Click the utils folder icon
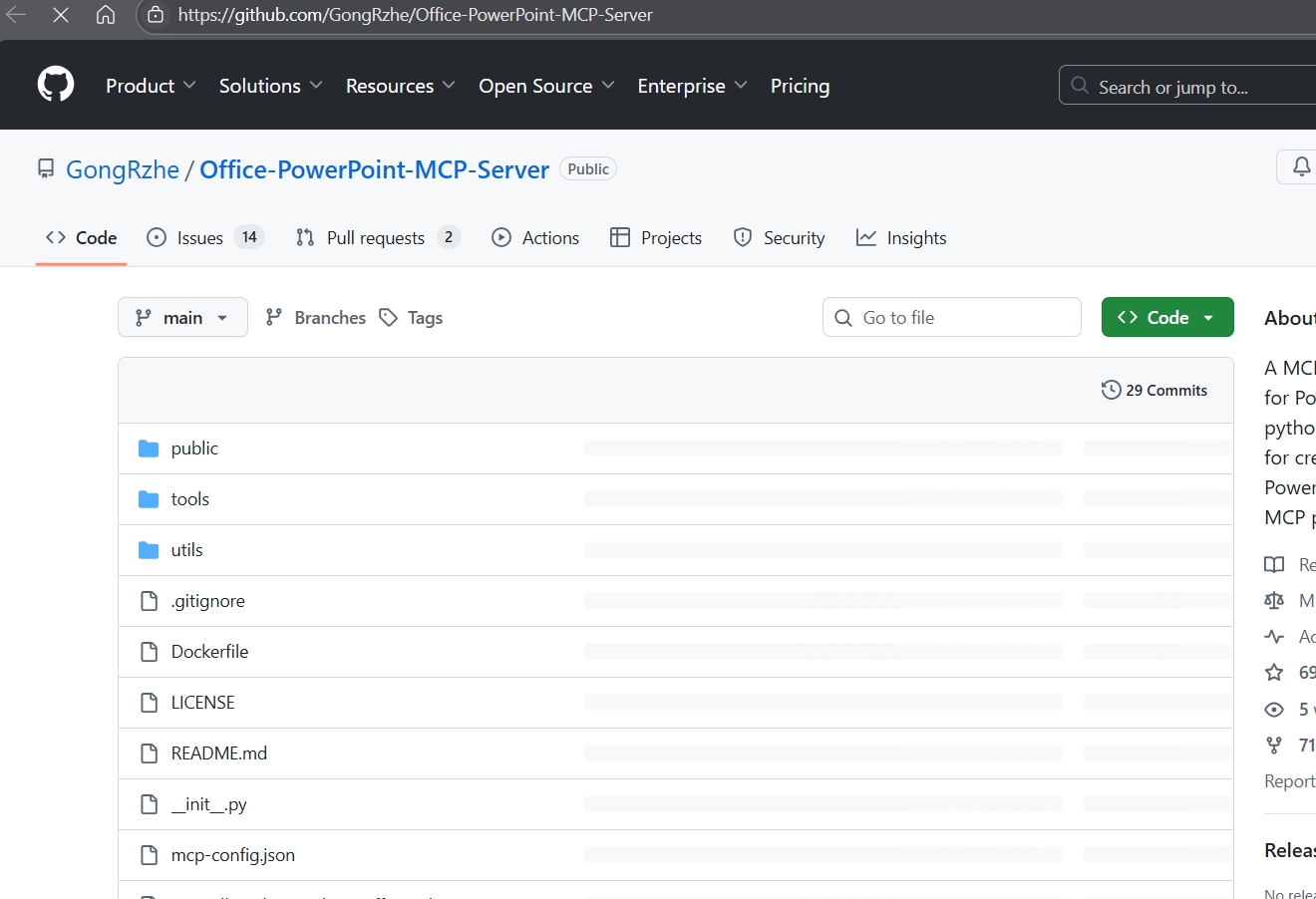Viewport: 1316px width, 899px height. pos(149,550)
